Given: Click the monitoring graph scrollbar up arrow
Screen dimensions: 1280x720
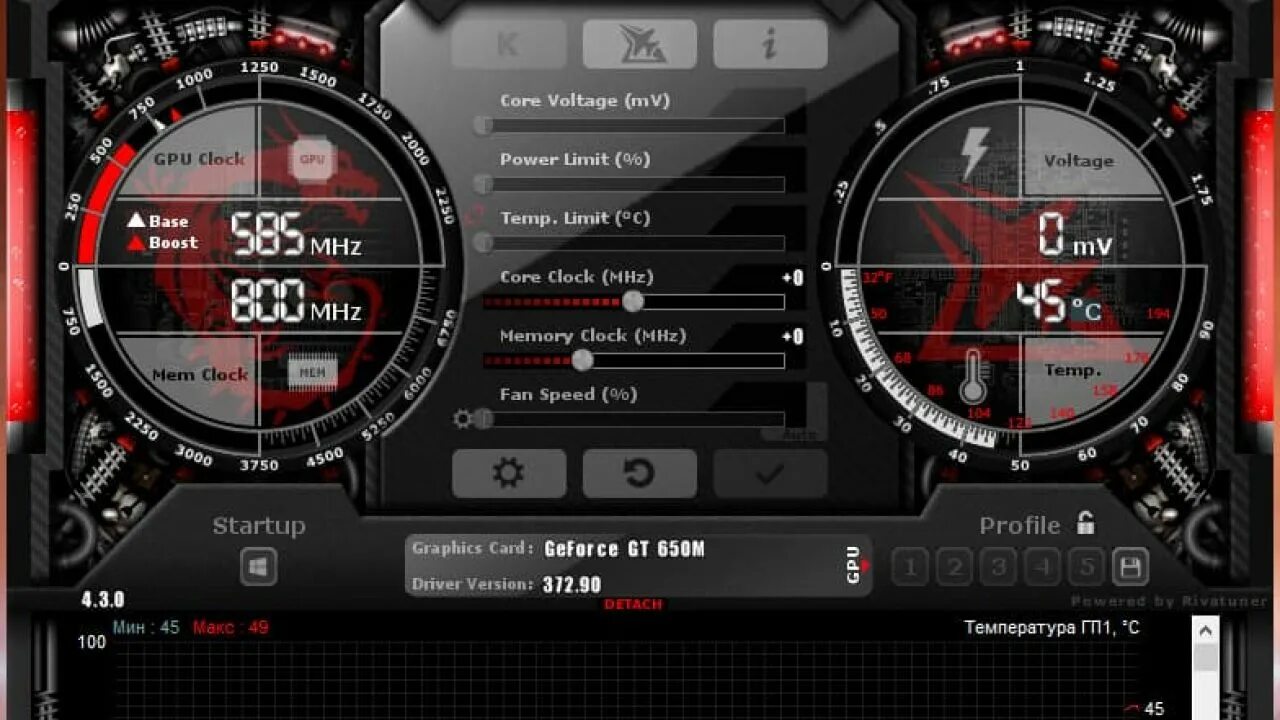Looking at the screenshot, I should click(x=1206, y=630).
